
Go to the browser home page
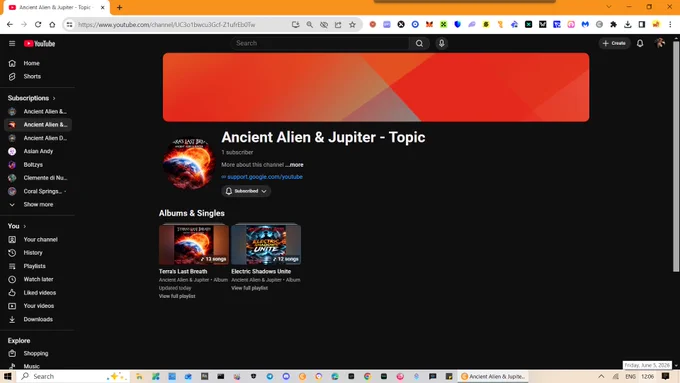point(52,25)
